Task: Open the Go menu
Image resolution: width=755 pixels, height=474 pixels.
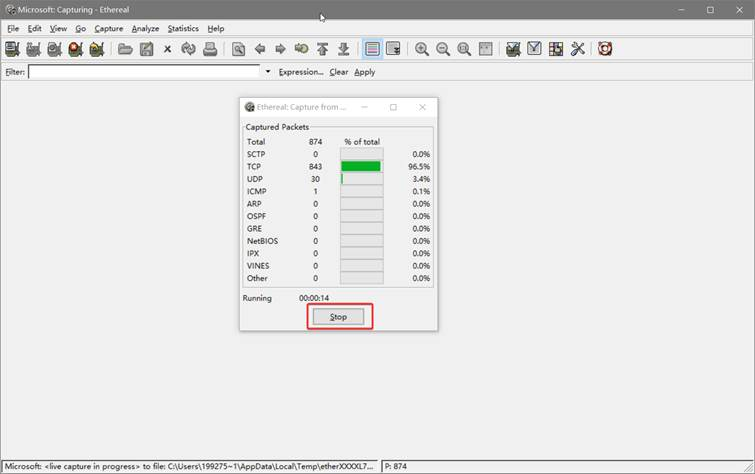Action: 80,29
